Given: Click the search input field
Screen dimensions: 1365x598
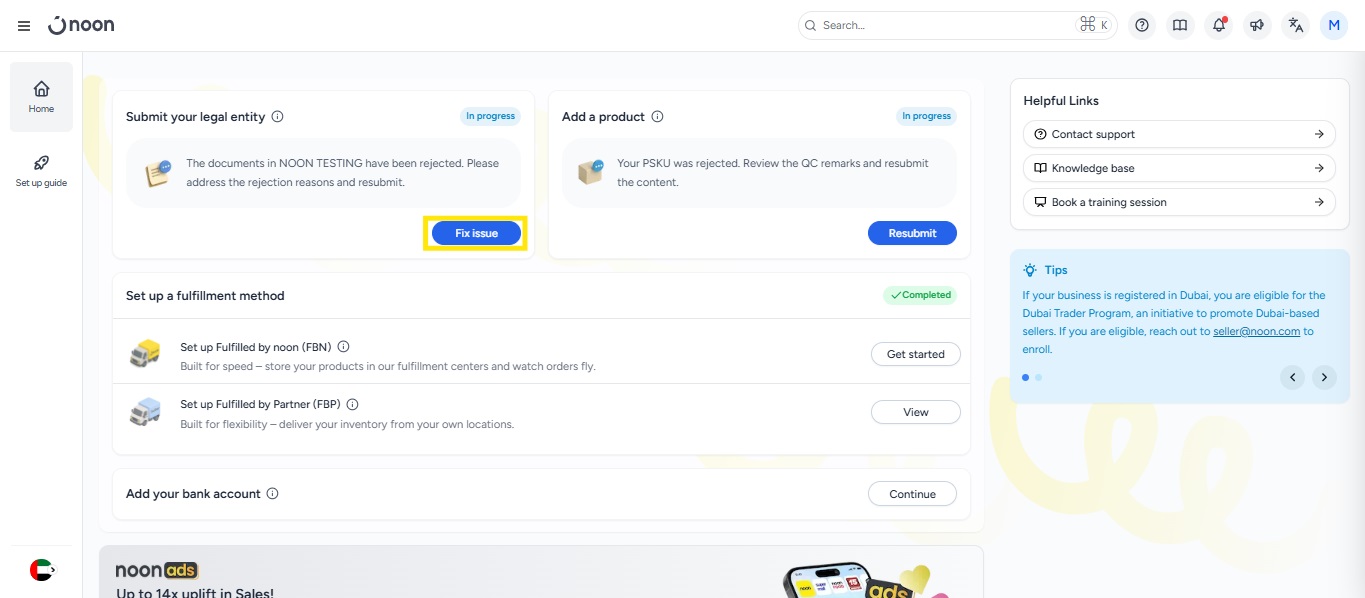Looking at the screenshot, I should point(957,25).
